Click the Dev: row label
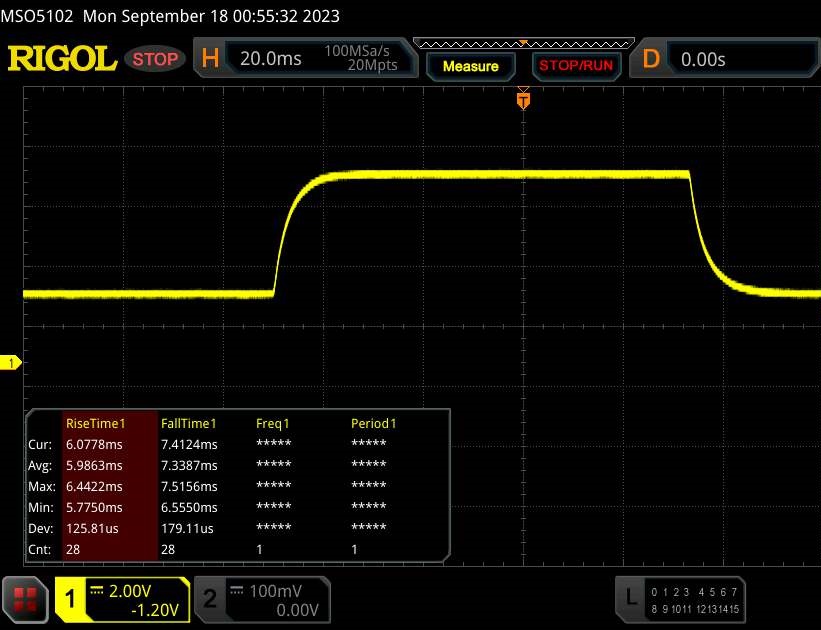Viewport: 821px width, 630px height. click(41, 528)
